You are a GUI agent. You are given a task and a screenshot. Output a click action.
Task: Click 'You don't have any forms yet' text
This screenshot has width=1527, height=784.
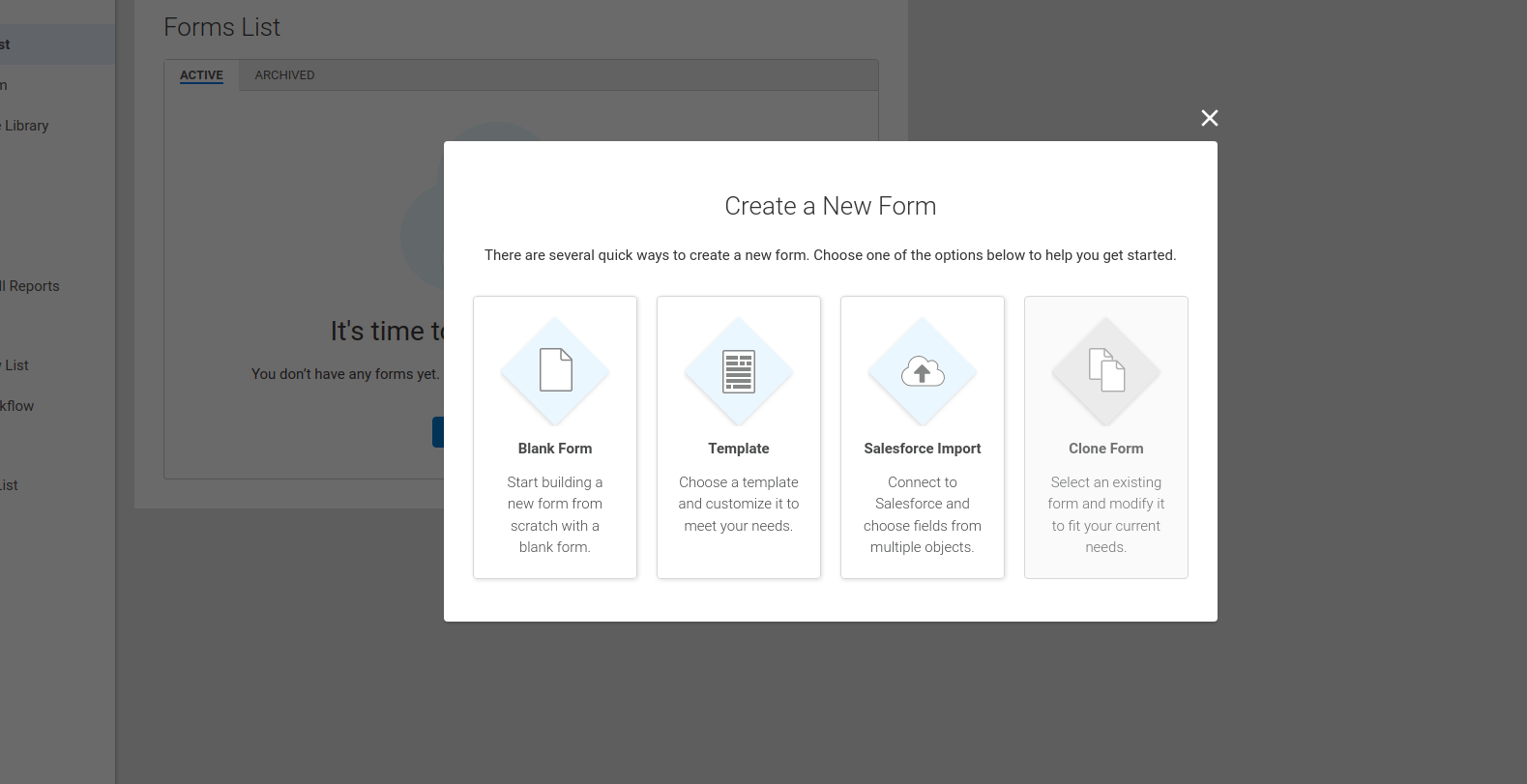click(345, 374)
